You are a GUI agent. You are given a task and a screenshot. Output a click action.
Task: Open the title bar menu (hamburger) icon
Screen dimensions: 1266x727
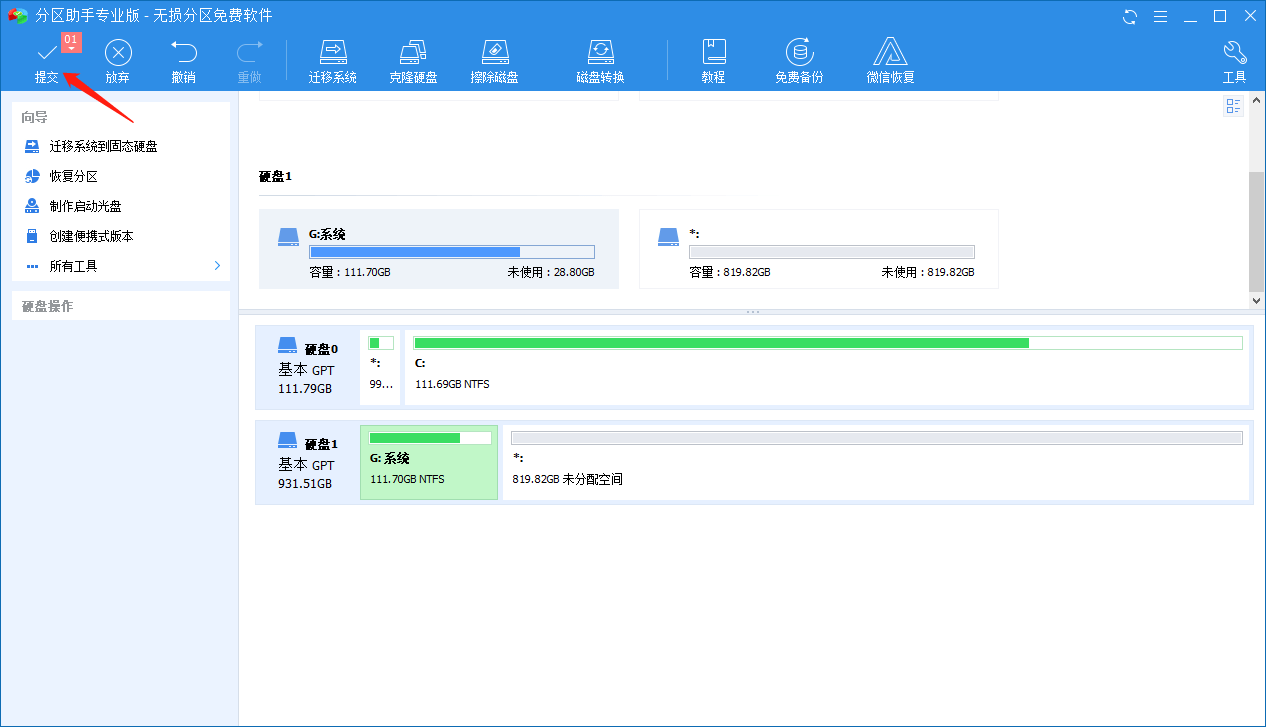point(1160,16)
